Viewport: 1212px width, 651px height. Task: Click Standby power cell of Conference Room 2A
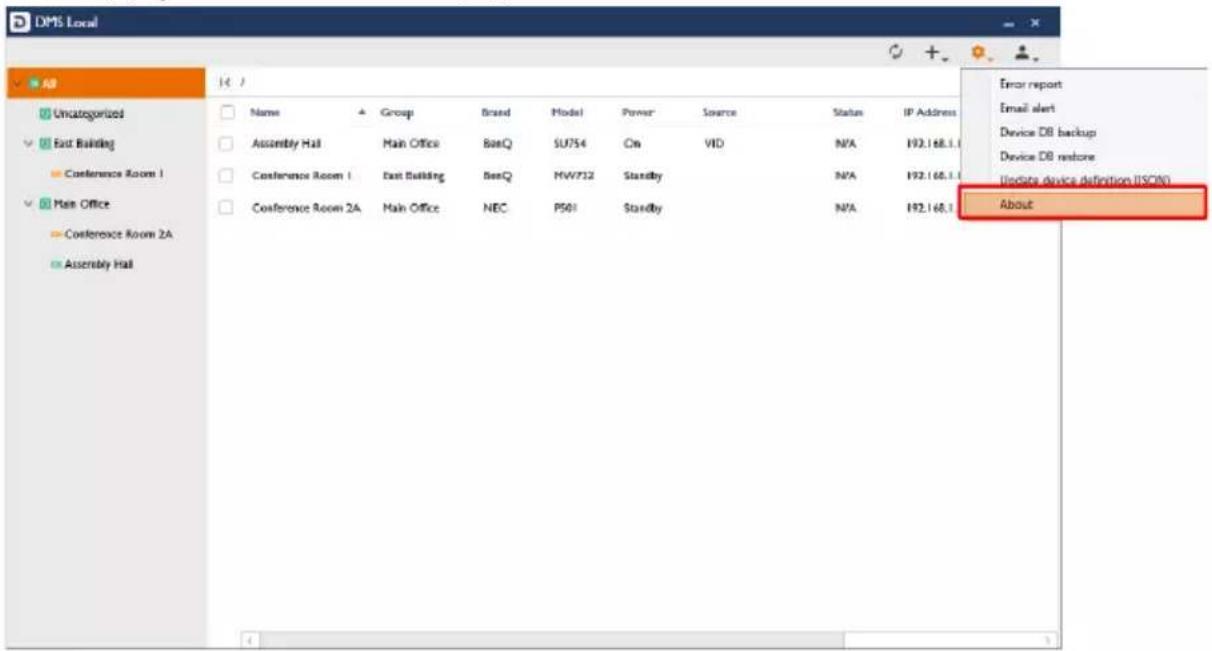[x=642, y=207]
